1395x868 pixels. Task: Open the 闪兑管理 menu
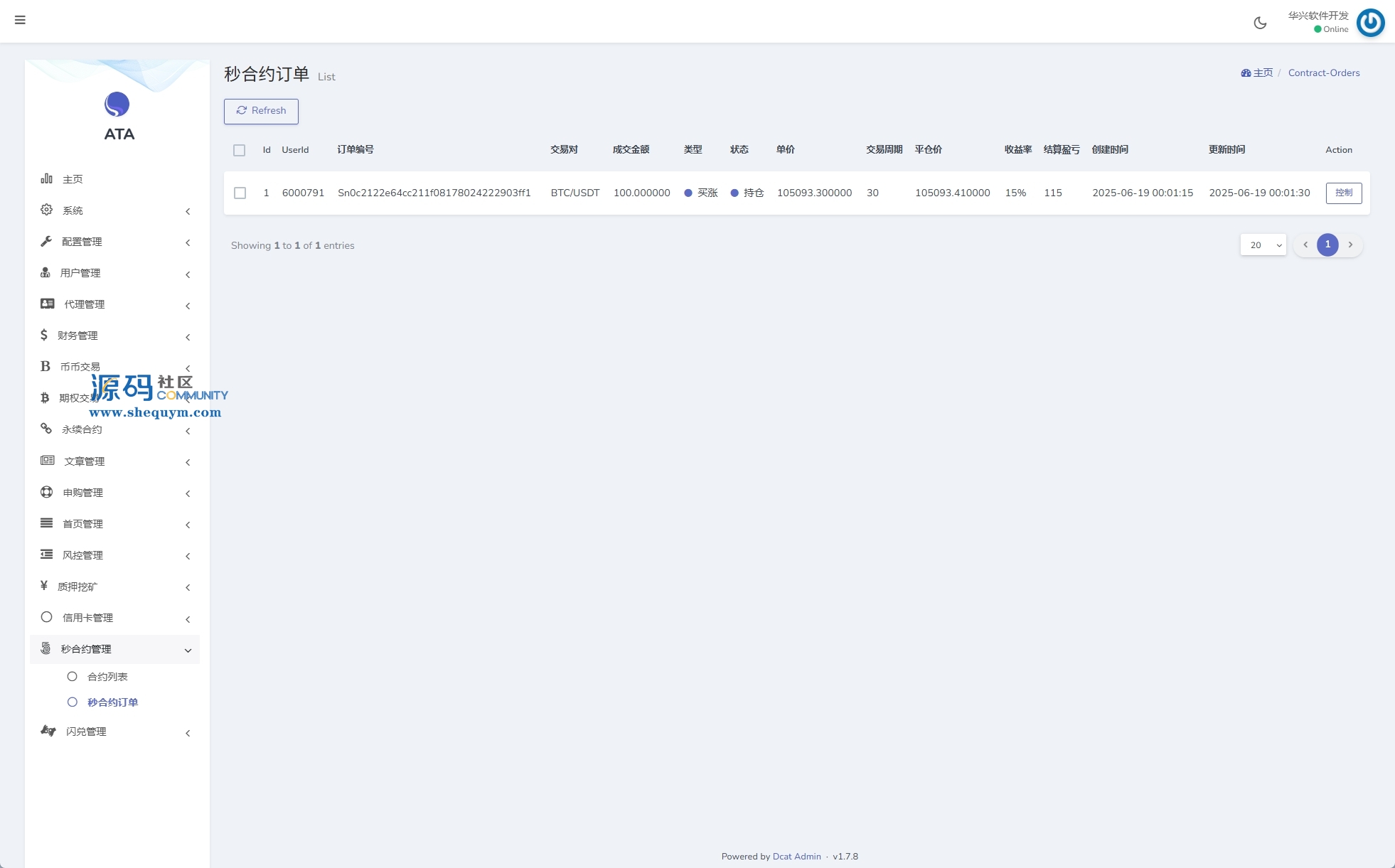tap(86, 732)
